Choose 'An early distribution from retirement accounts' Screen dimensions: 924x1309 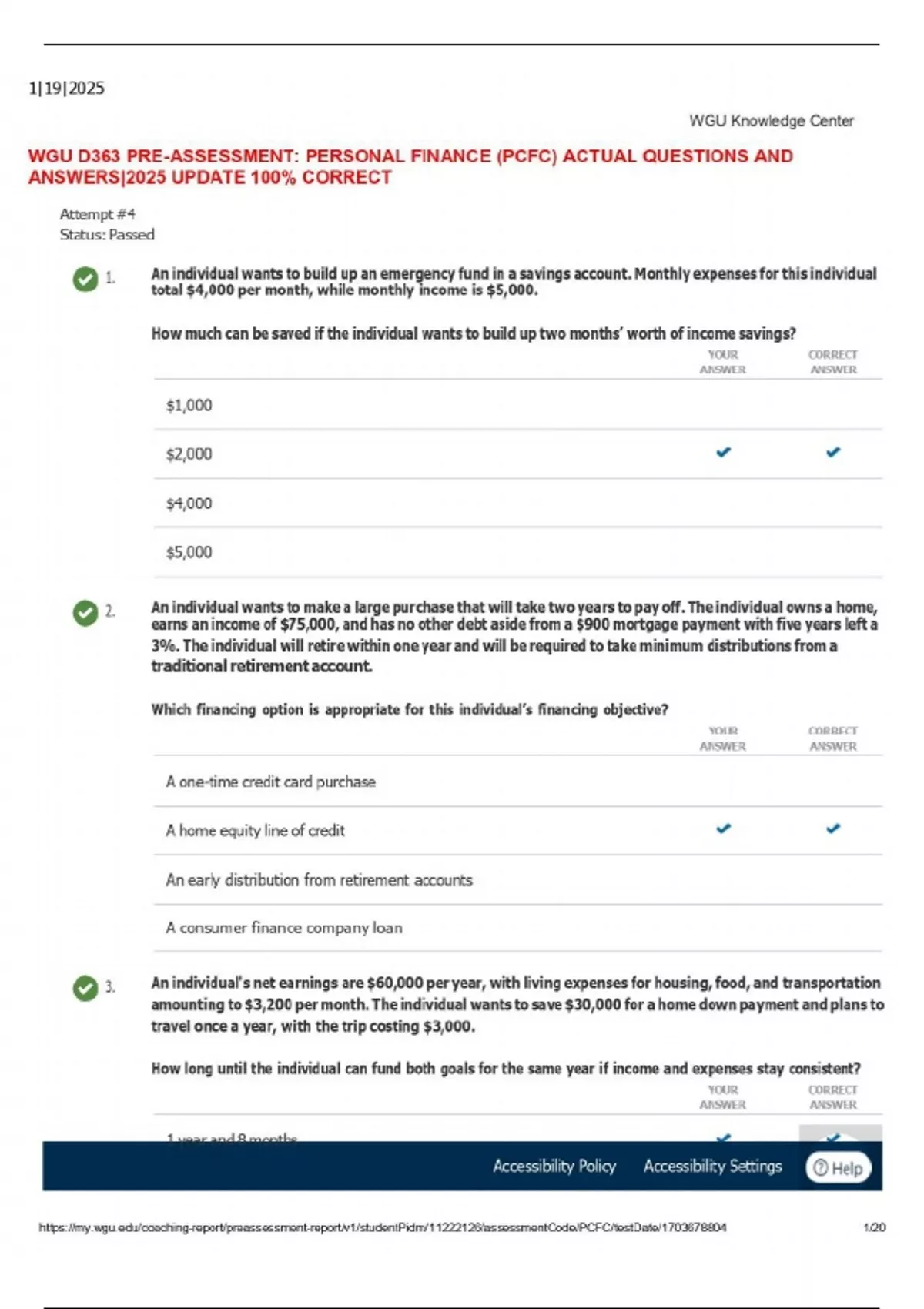pos(319,880)
